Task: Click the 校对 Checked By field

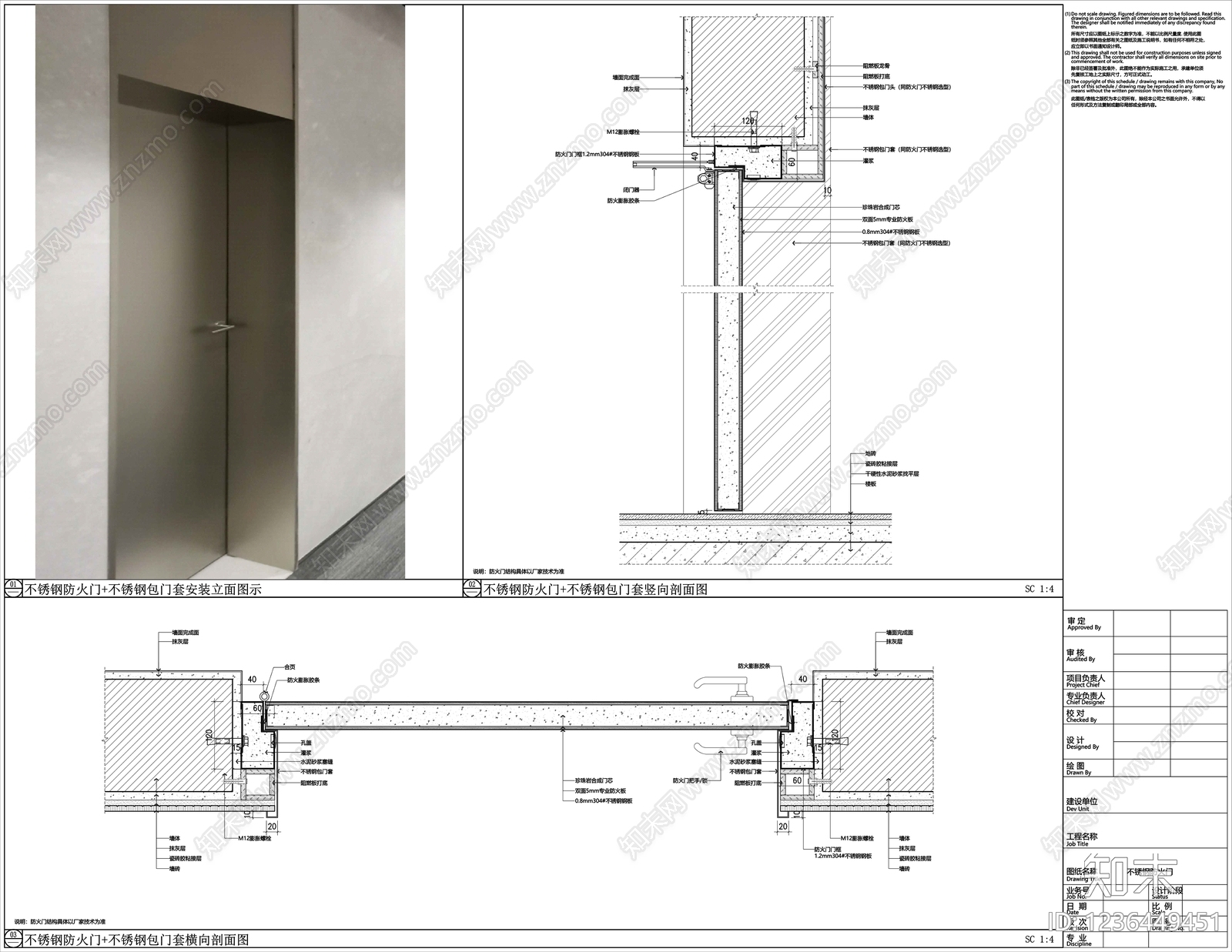Action: (x=1145, y=717)
